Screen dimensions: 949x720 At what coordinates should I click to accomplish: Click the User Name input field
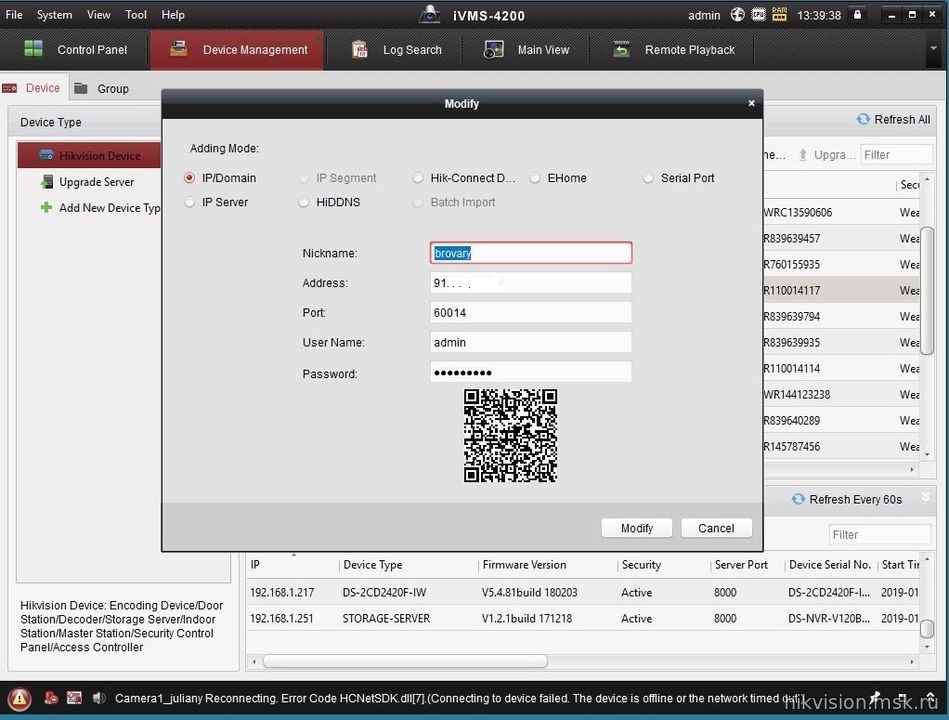click(531, 342)
